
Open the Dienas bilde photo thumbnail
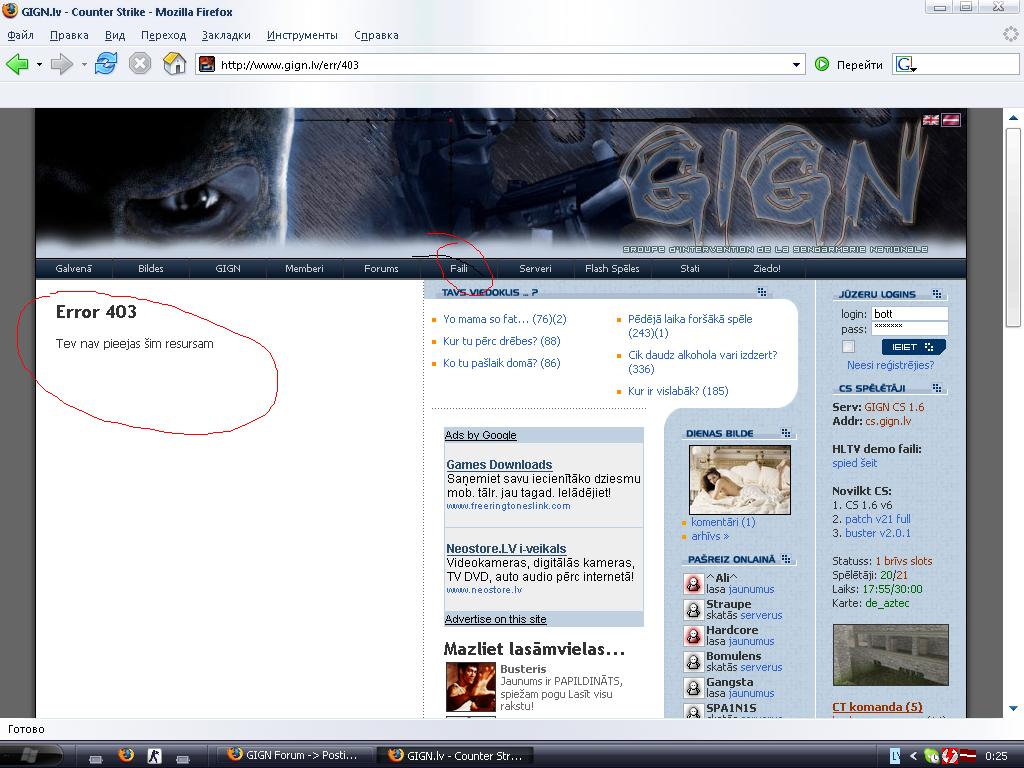[x=740, y=480]
